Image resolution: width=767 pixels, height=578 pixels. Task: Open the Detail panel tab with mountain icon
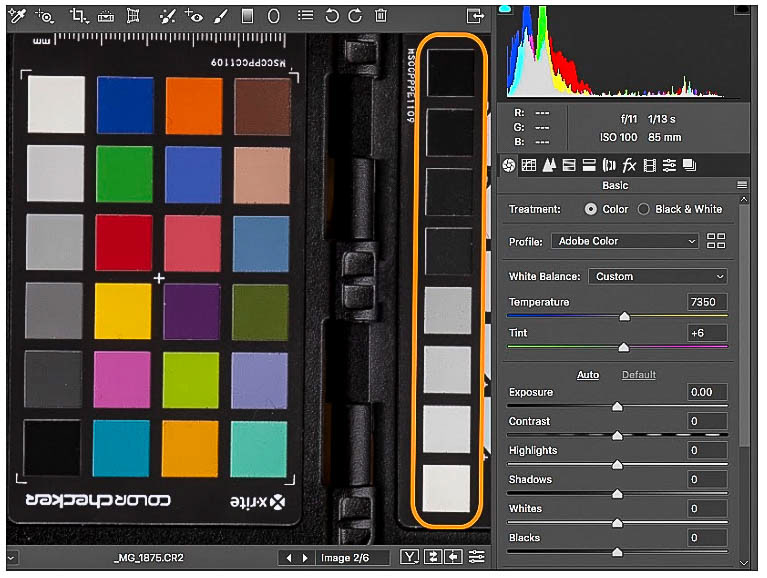[x=549, y=166]
